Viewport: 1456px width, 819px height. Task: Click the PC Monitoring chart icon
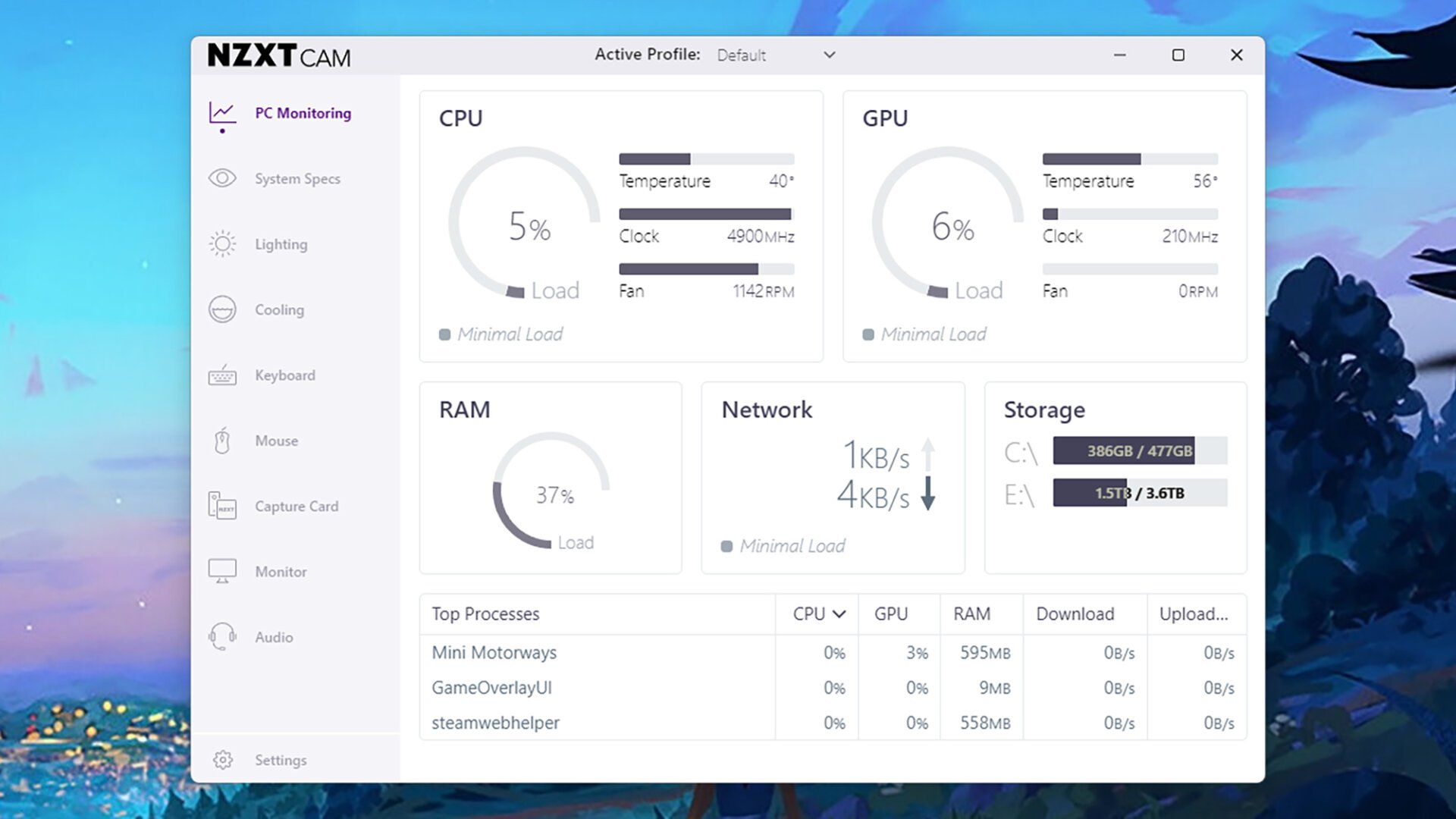(x=222, y=114)
